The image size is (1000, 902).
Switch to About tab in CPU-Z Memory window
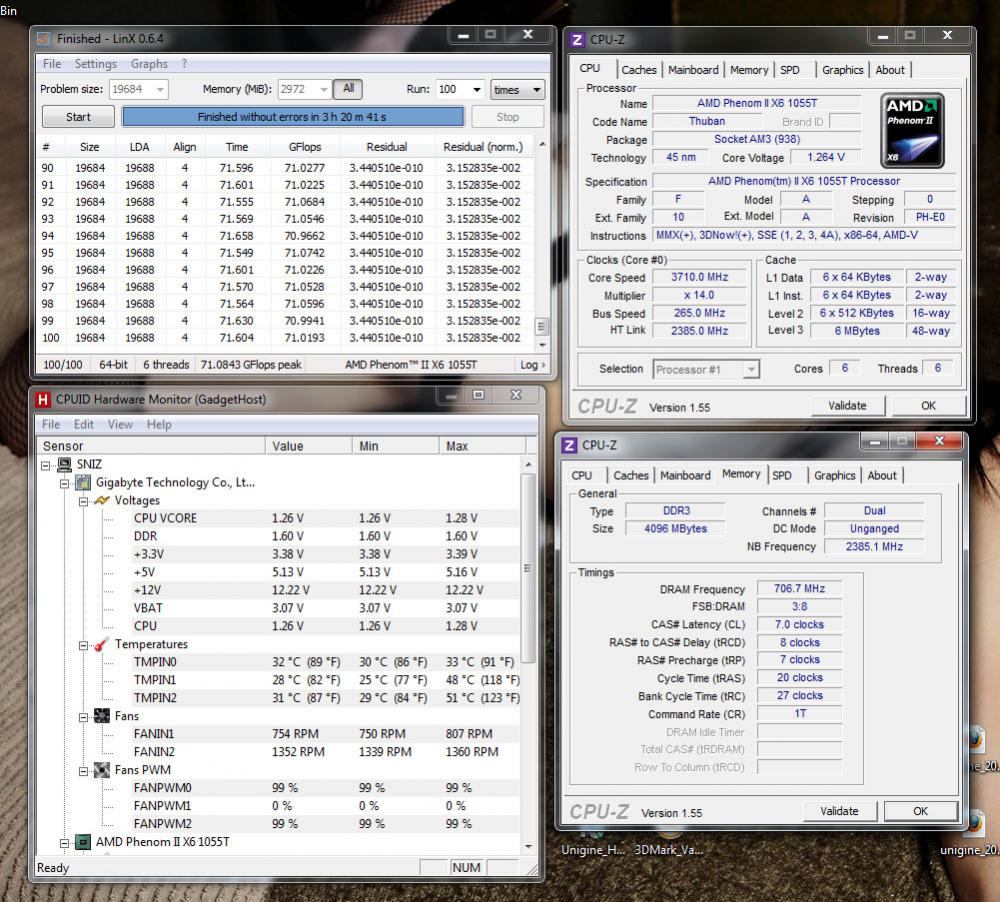coord(882,476)
